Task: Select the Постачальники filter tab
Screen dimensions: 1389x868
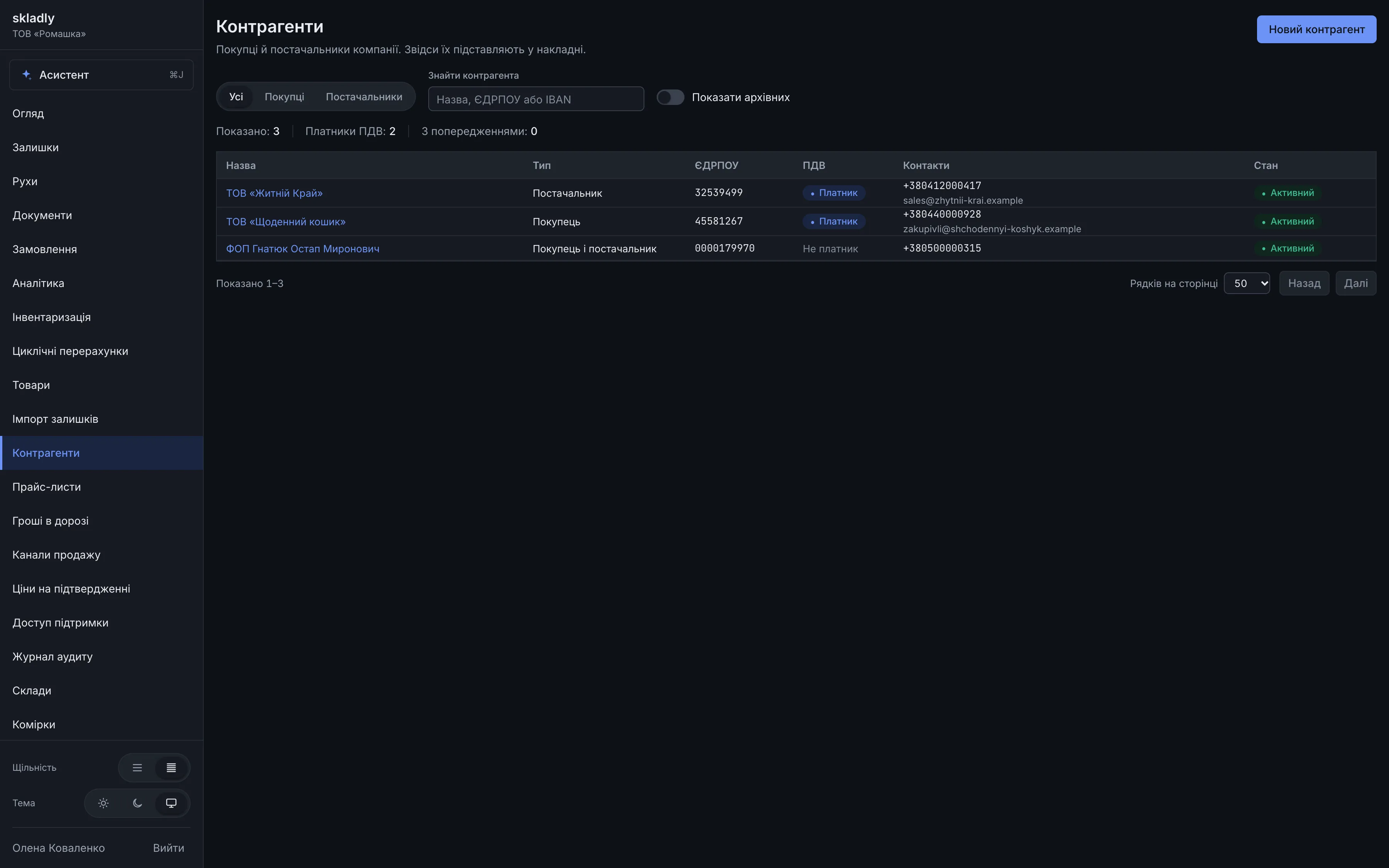Action: tap(364, 97)
